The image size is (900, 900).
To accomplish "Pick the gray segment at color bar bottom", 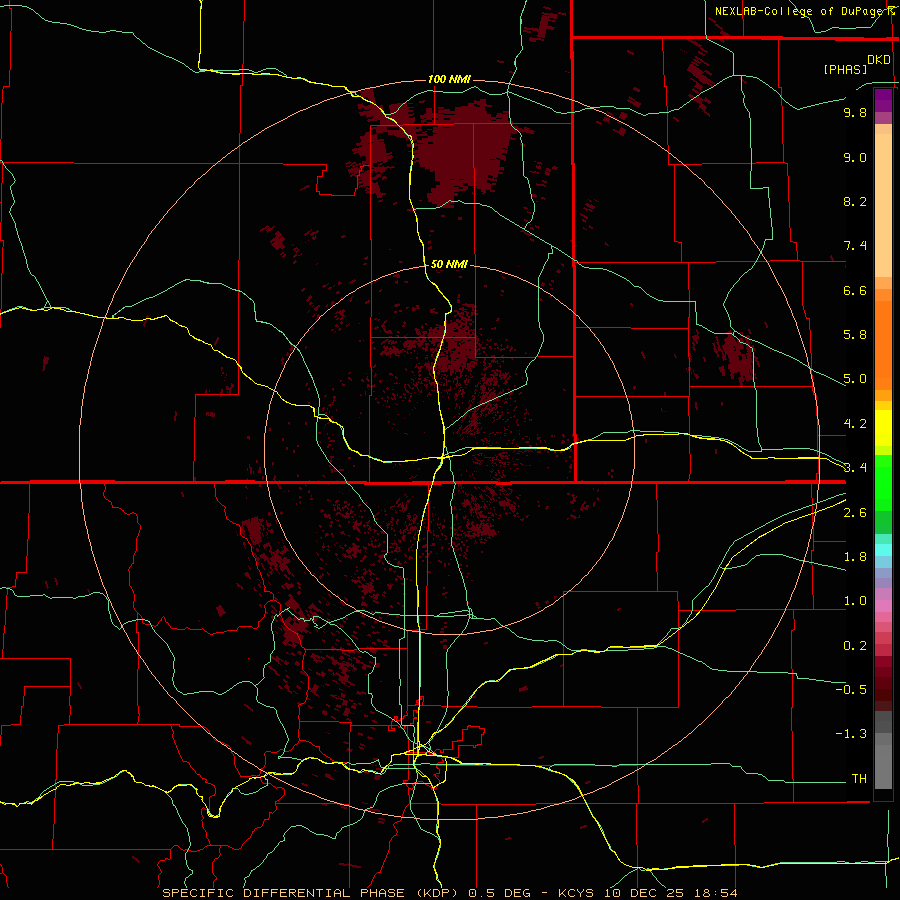I will click(883, 766).
